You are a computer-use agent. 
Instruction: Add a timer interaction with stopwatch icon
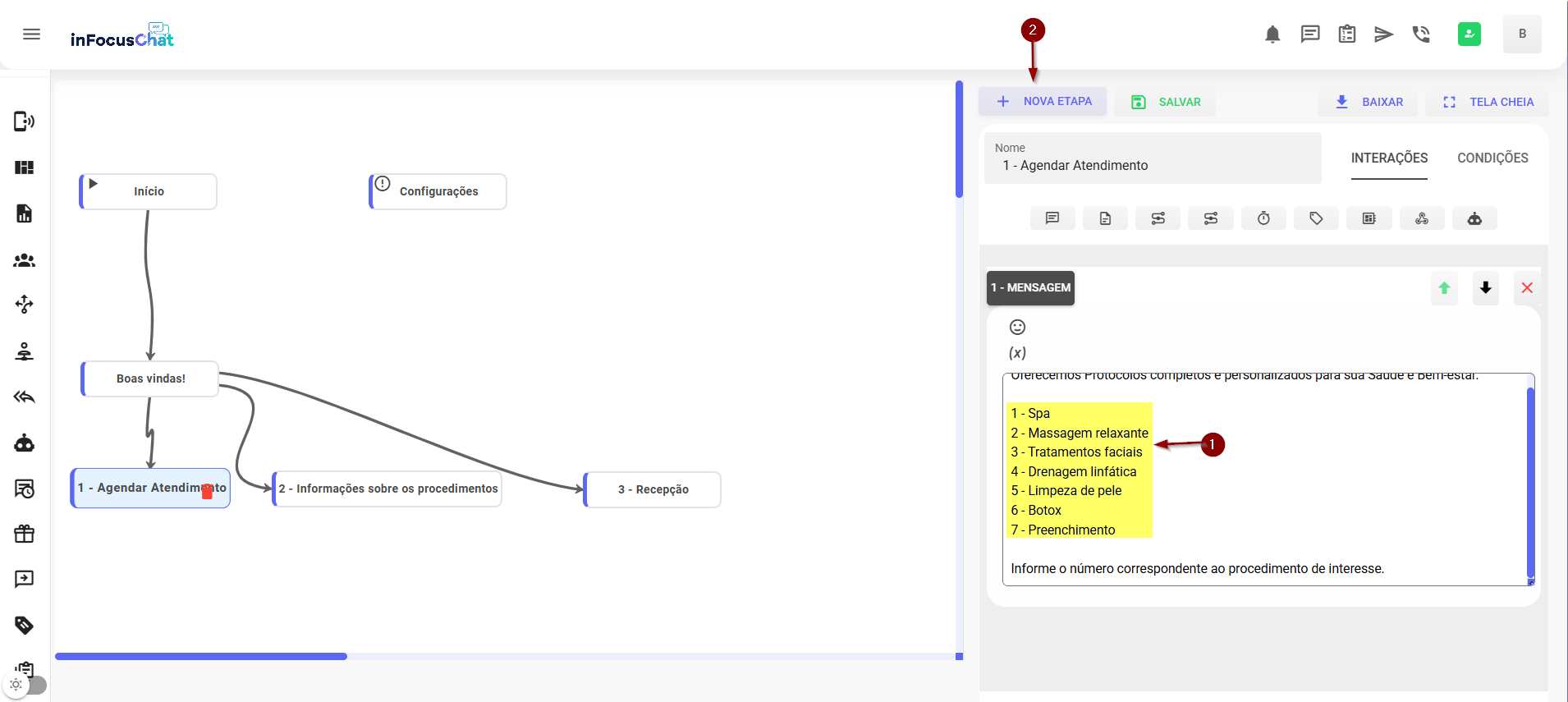click(x=1263, y=218)
